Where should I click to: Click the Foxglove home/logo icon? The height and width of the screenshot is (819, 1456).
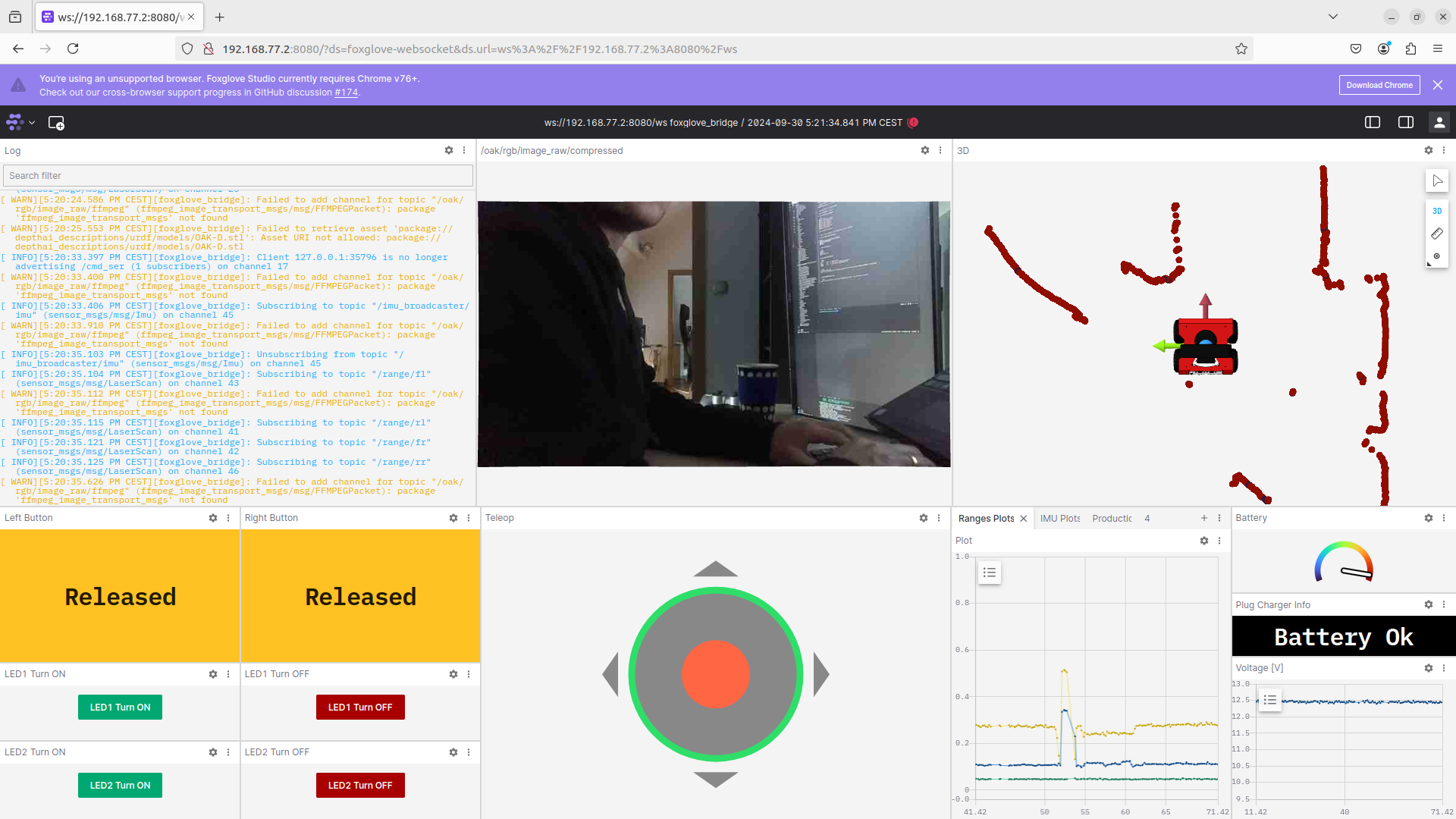(15, 122)
